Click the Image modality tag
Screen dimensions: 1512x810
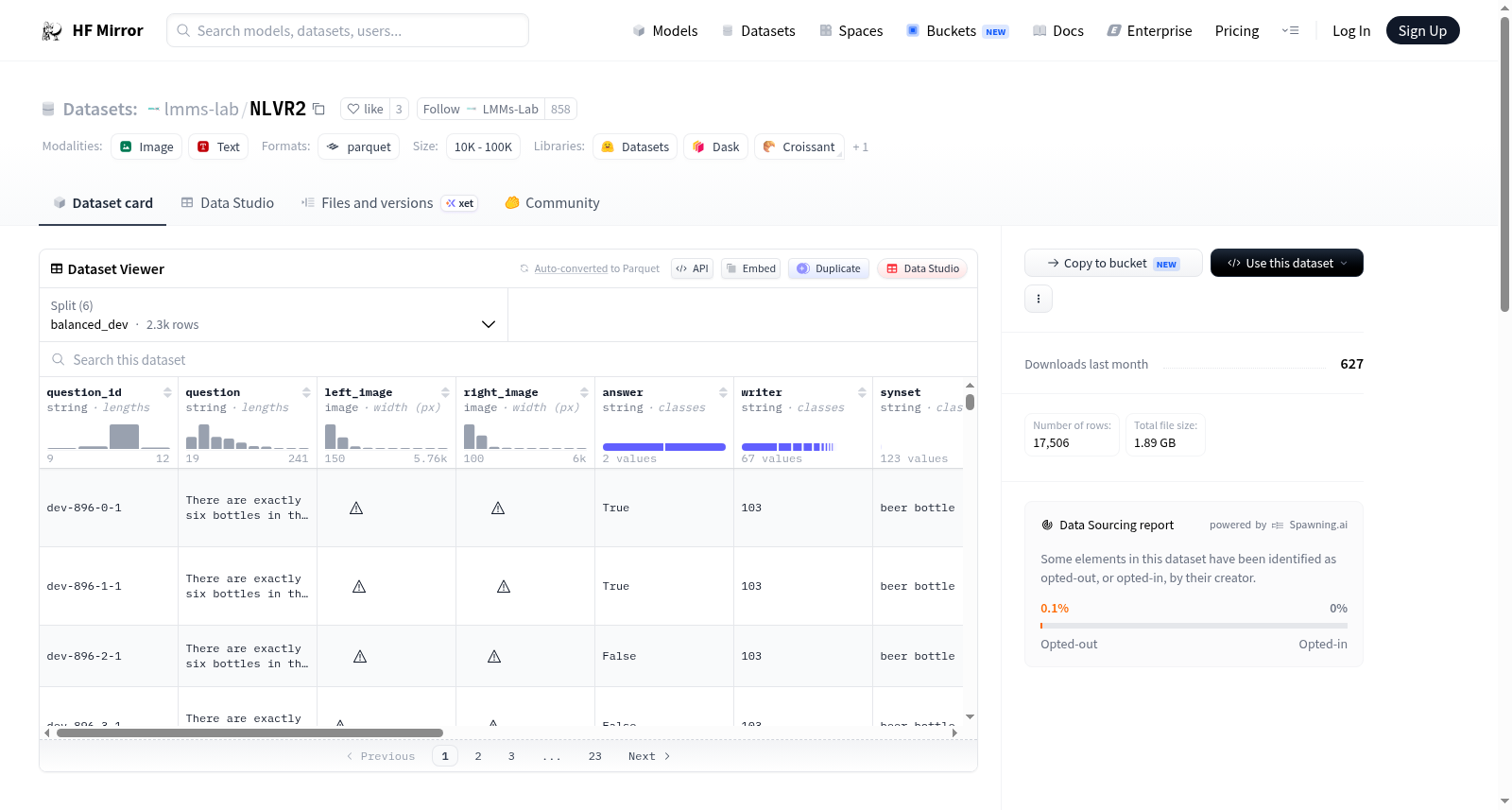tap(146, 146)
